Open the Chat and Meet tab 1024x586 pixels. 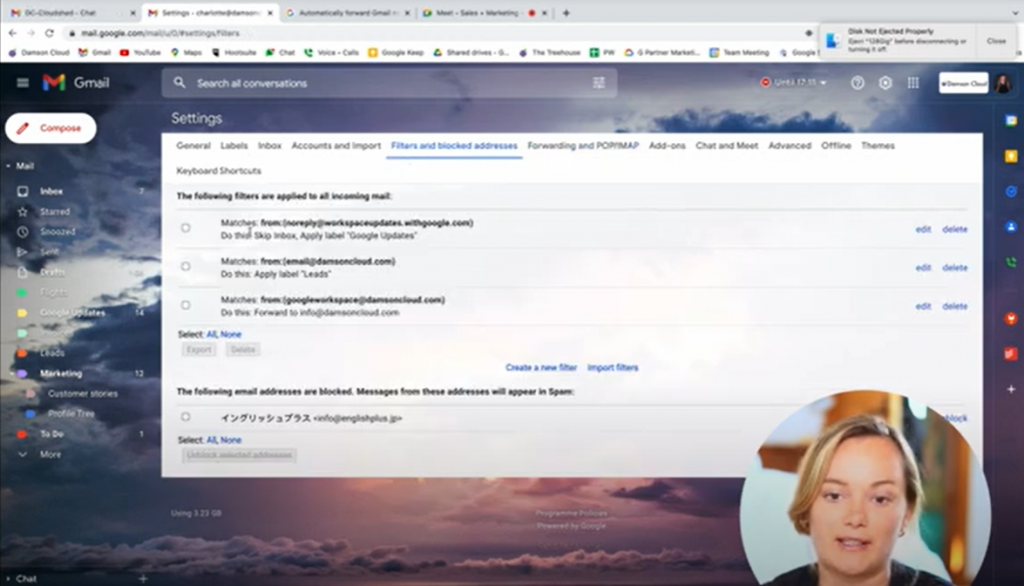point(727,146)
